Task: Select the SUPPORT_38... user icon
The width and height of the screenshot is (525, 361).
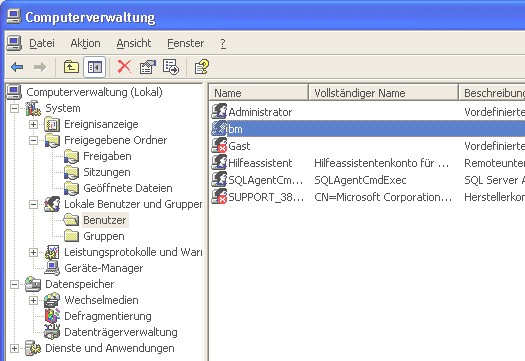Action: point(219,197)
